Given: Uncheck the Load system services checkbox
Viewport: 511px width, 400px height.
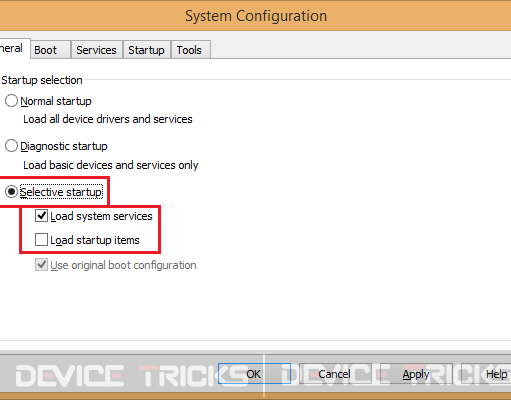Looking at the screenshot, I should pyautogui.click(x=41, y=216).
